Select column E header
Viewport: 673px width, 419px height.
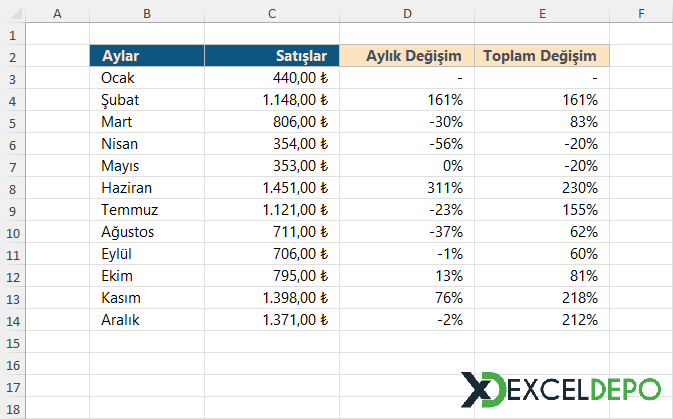[x=541, y=12]
